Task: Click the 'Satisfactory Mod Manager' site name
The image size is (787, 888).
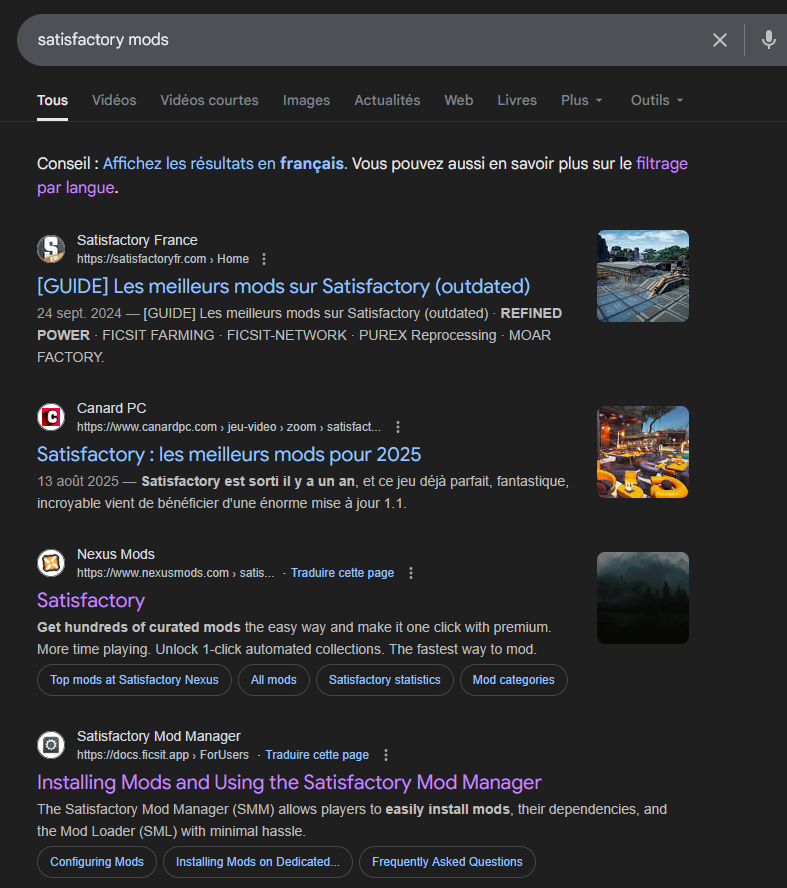Action: point(159,736)
